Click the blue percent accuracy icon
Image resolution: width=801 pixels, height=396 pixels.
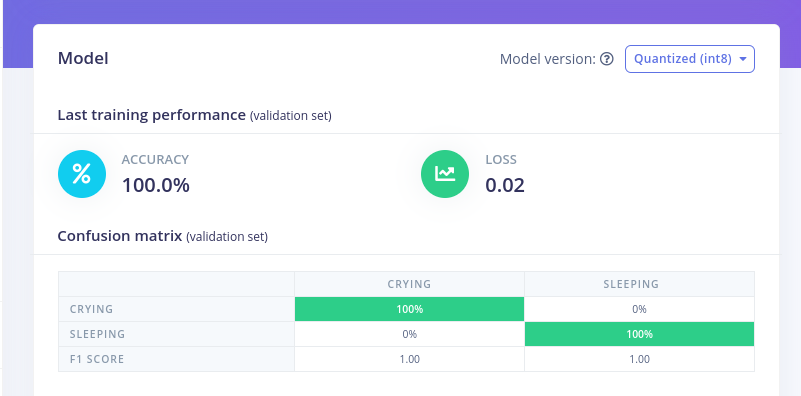click(82, 174)
